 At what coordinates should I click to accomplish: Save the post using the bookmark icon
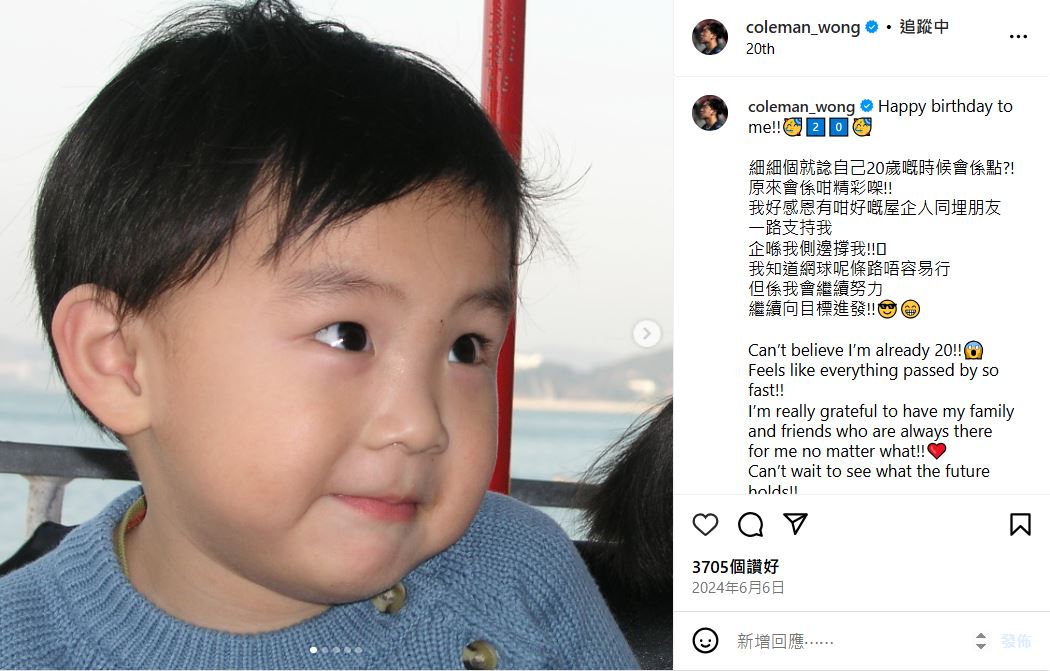1020,524
